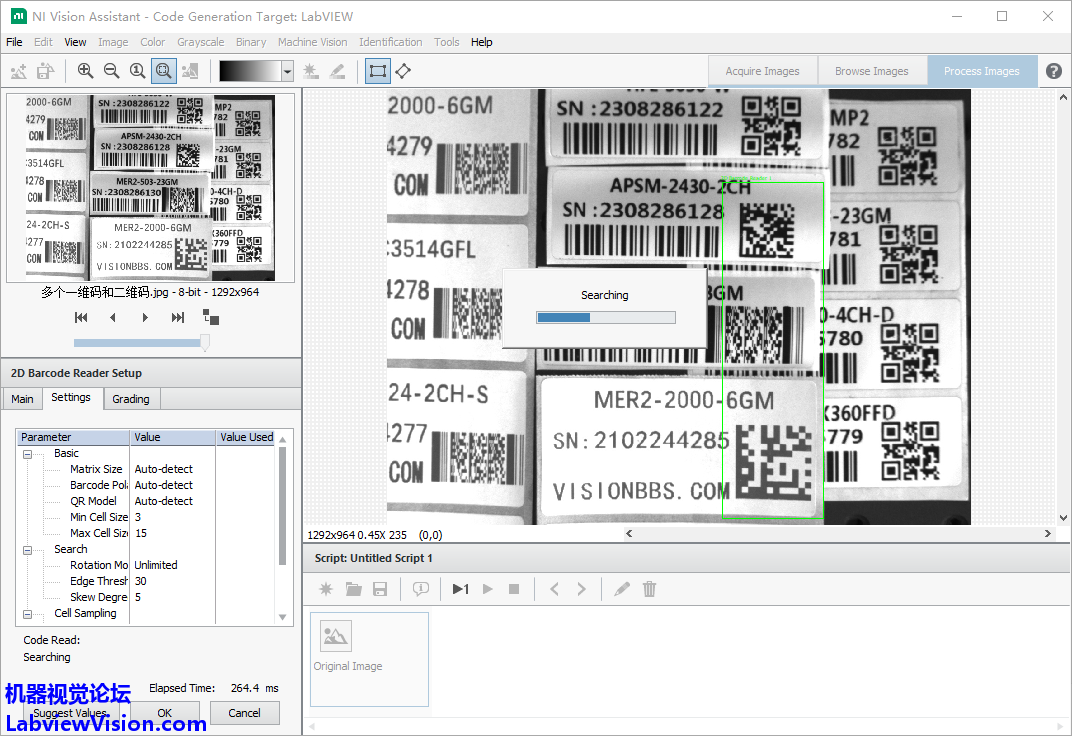Select the Zoom Out magnifier tool
This screenshot has height=736, width=1072.
tap(111, 71)
